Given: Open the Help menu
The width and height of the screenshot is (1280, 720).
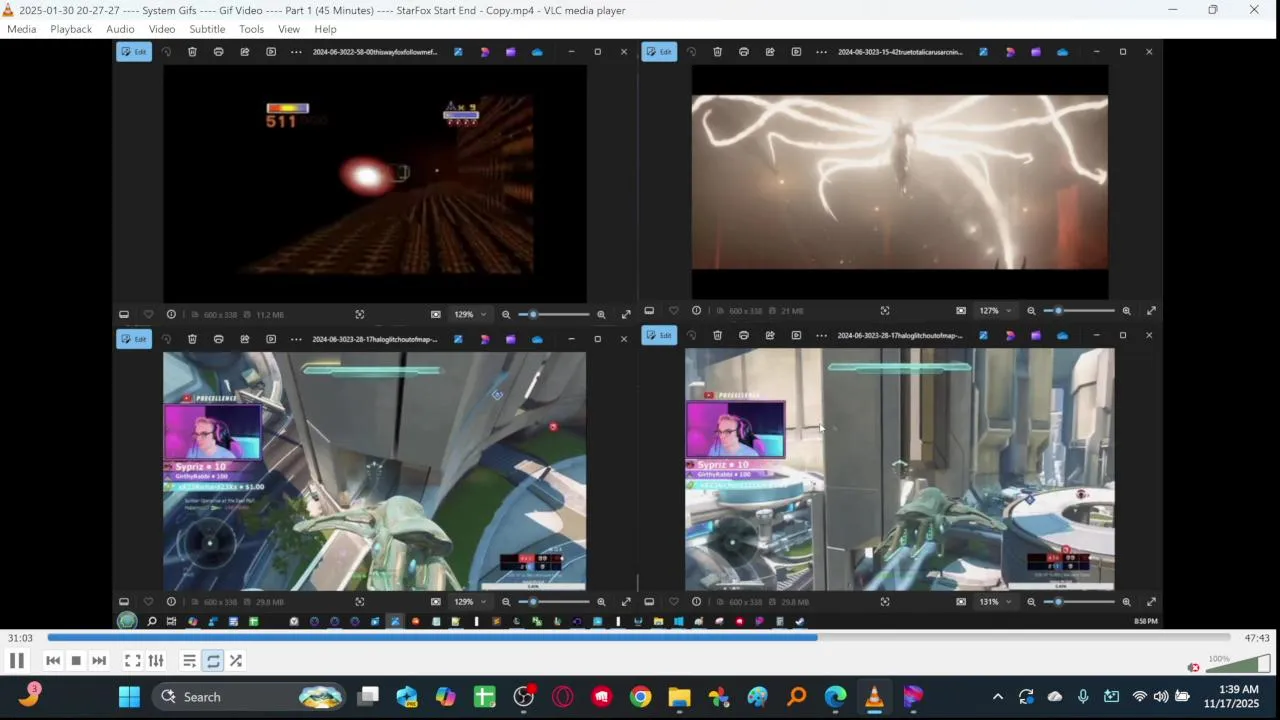Looking at the screenshot, I should pos(325,29).
